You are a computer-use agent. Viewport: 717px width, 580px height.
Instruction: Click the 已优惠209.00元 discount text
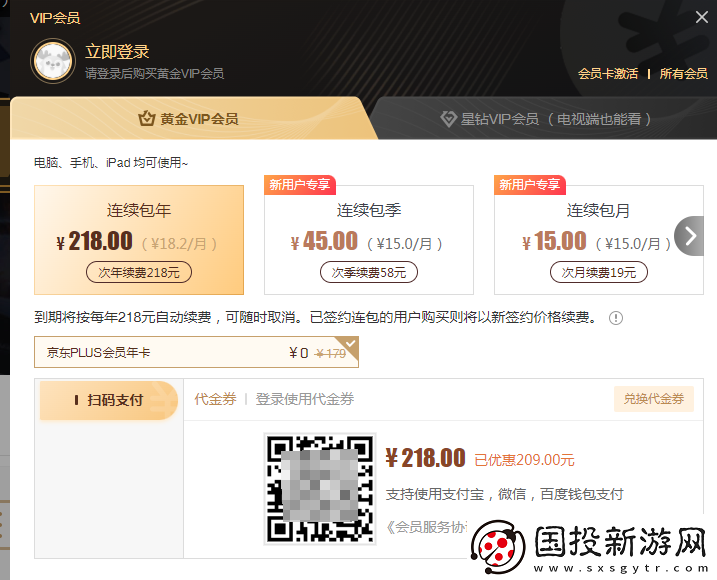[x=524, y=460]
